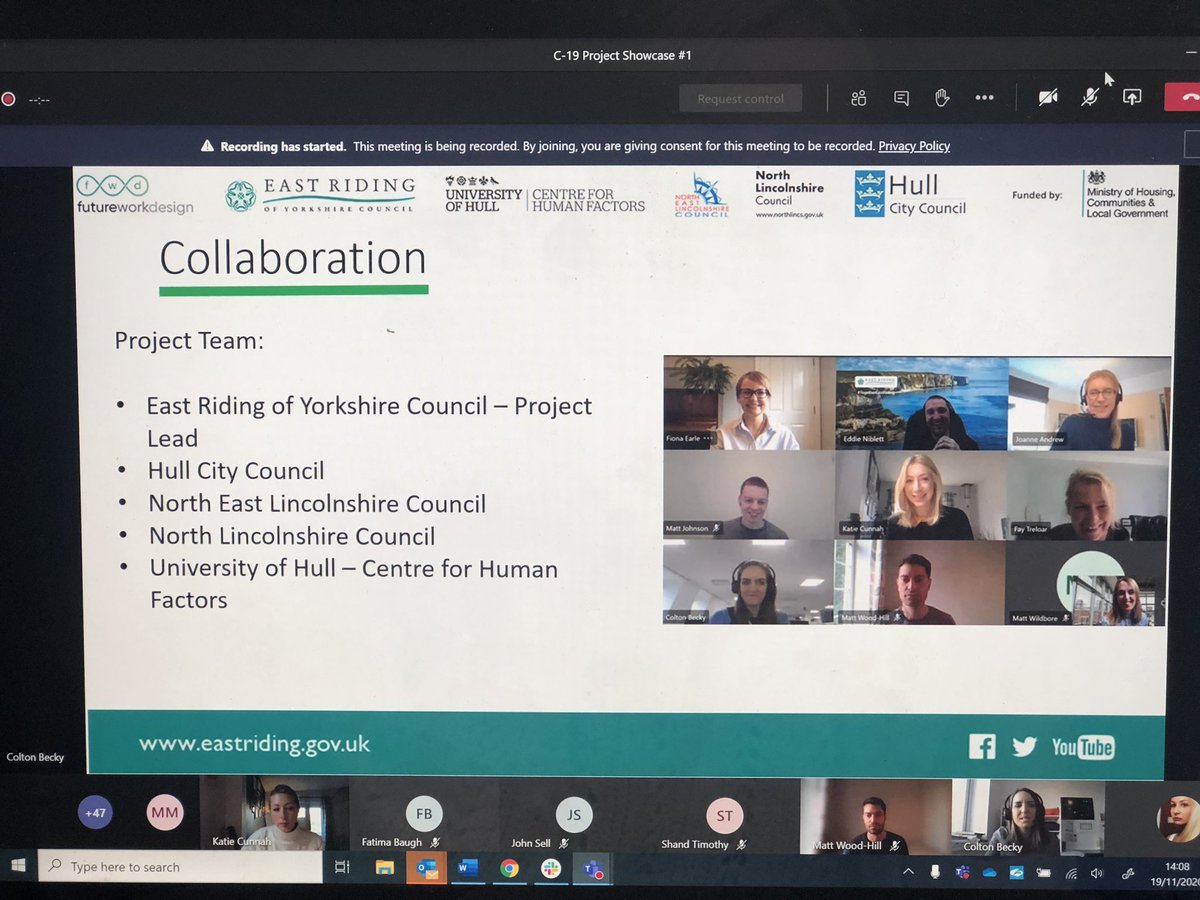Select Katie Cunnah's video tile in bottom strip
This screenshot has height=900, width=1200.
pyautogui.click(x=274, y=815)
